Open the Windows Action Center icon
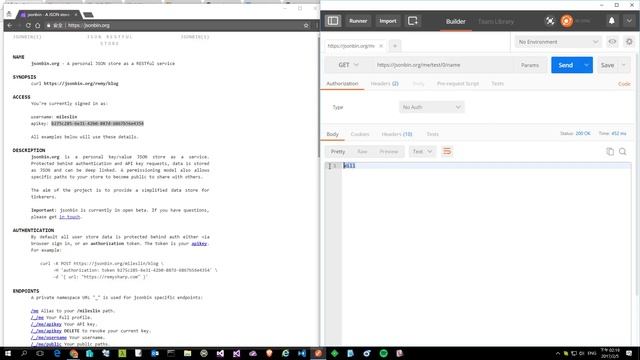This screenshot has width=640, height=360. pos(629,353)
